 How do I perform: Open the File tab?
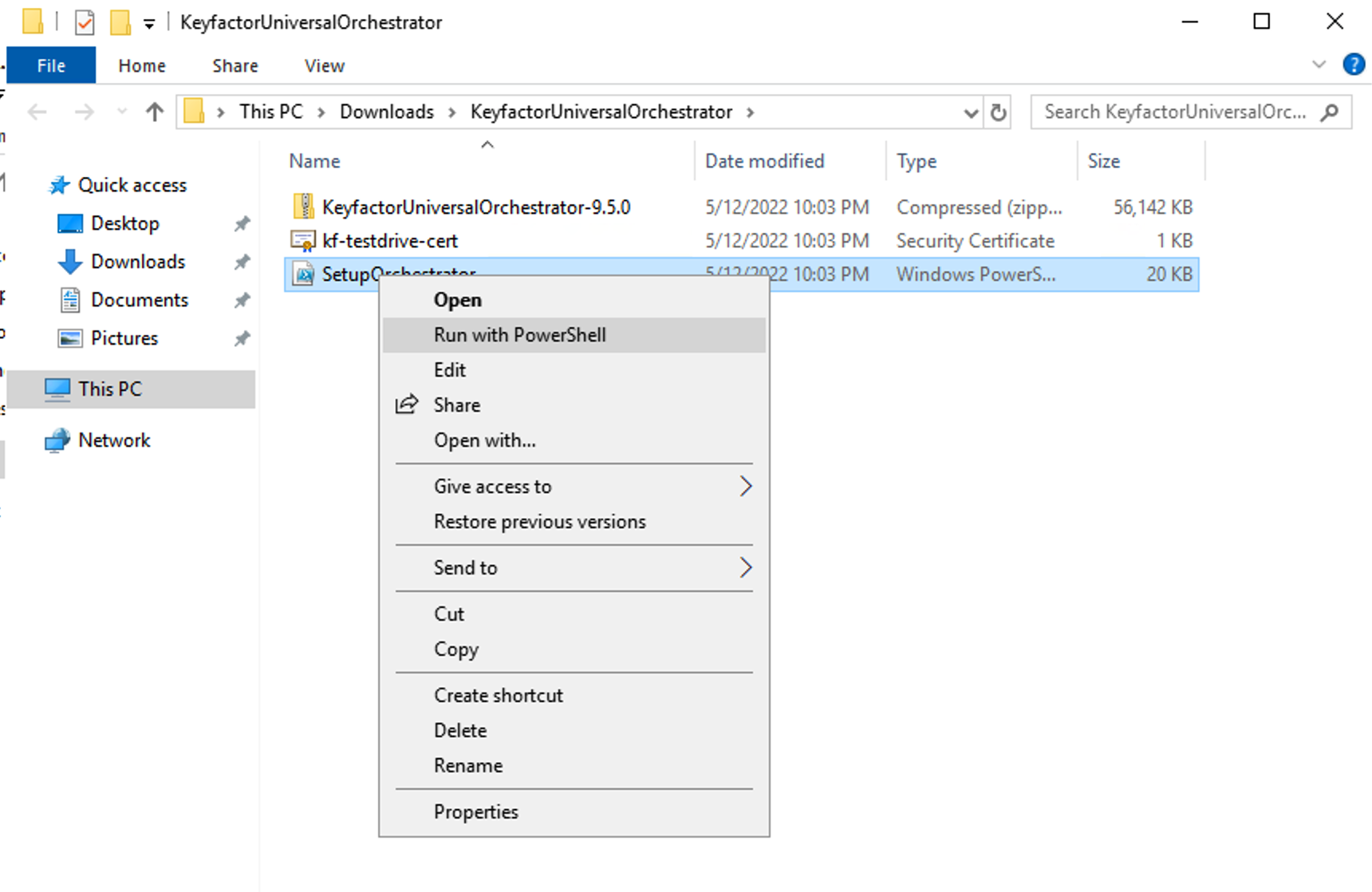(51, 65)
